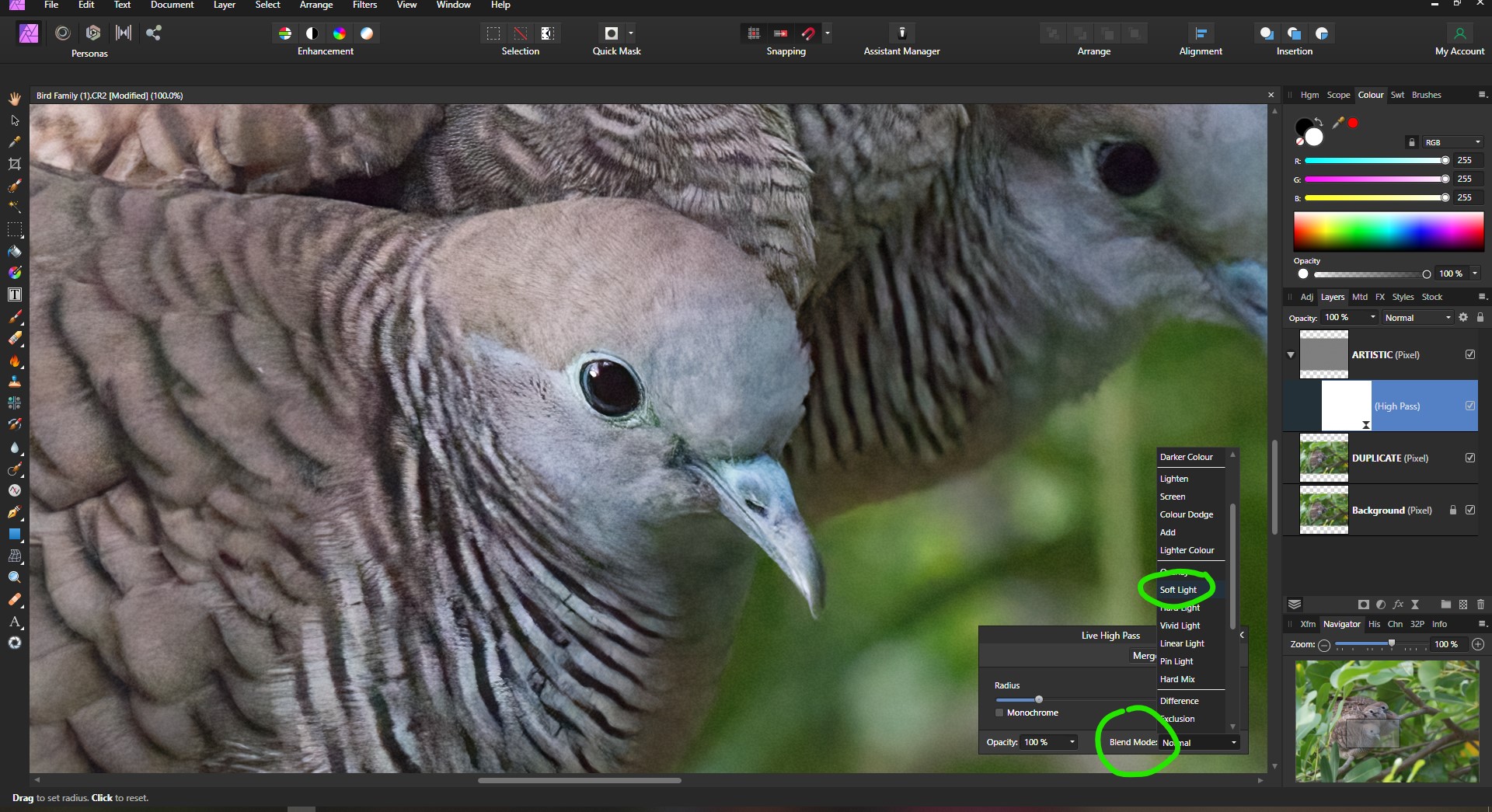Select the Colour Picker tool
This screenshot has height=812, width=1492.
(14, 142)
